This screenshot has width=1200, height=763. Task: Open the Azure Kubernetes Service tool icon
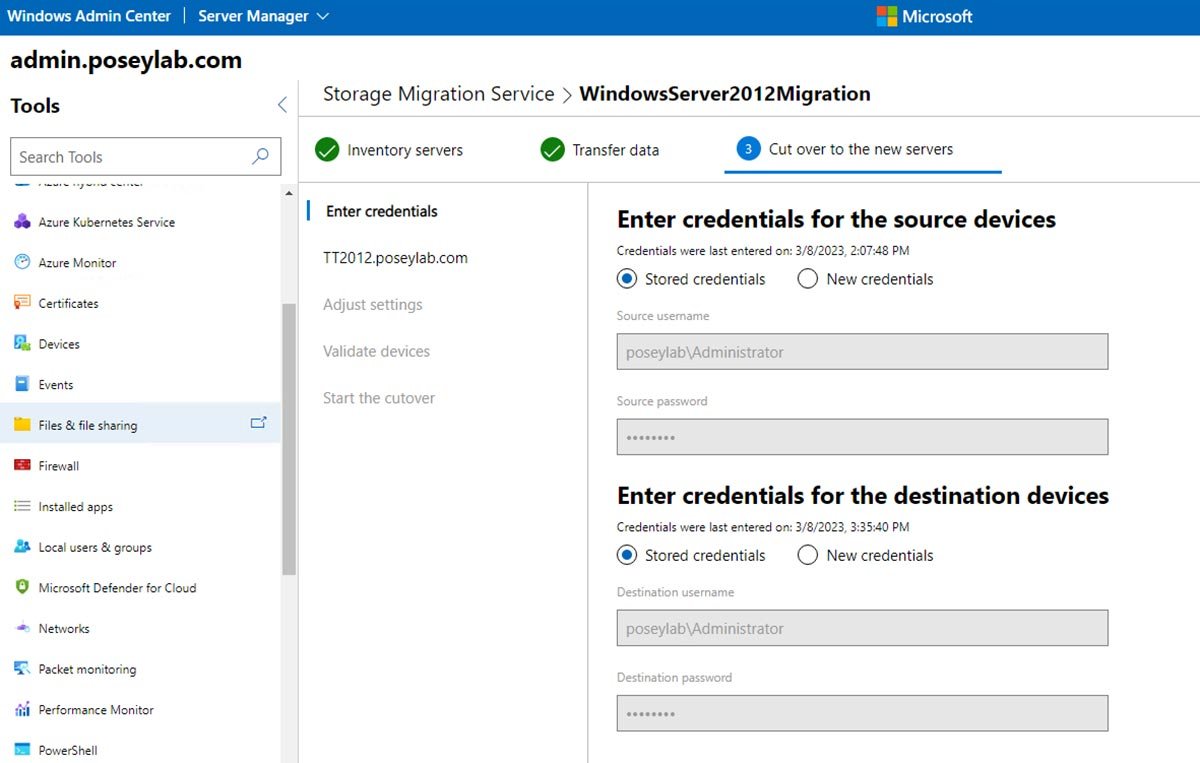[x=22, y=222]
